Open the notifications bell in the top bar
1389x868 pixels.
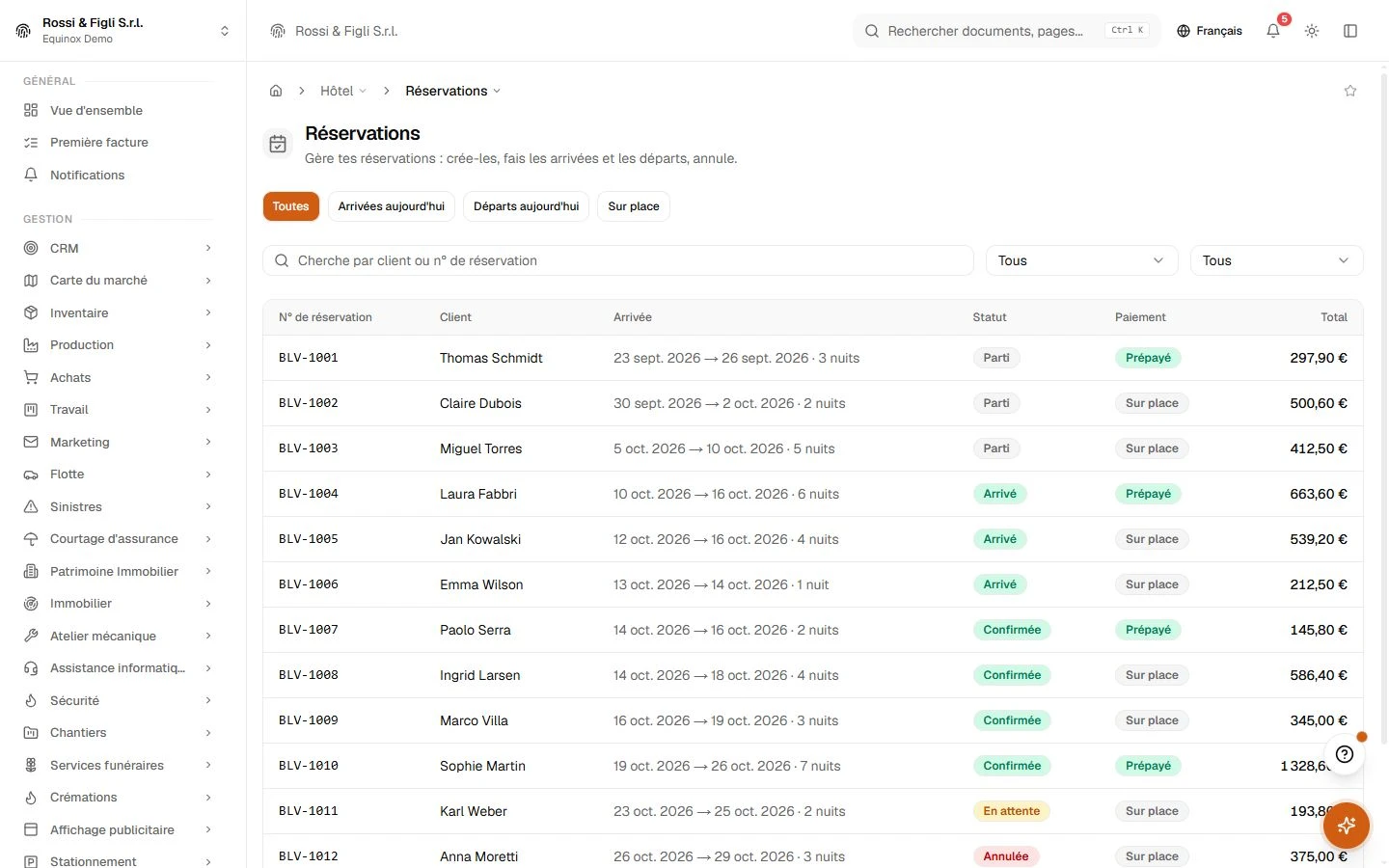pyautogui.click(x=1273, y=31)
